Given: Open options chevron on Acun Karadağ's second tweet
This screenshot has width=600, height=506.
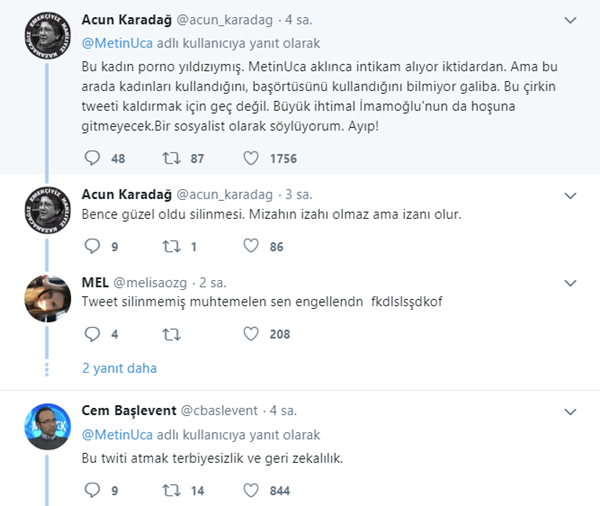Looking at the screenshot, I should (570, 194).
